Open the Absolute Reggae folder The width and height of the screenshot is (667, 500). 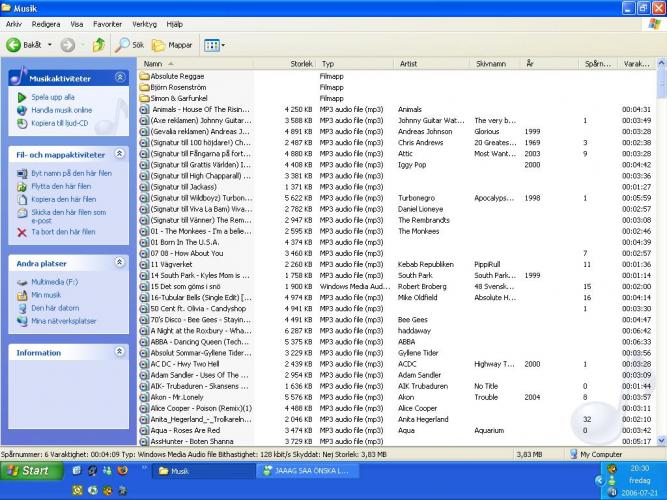[178, 76]
